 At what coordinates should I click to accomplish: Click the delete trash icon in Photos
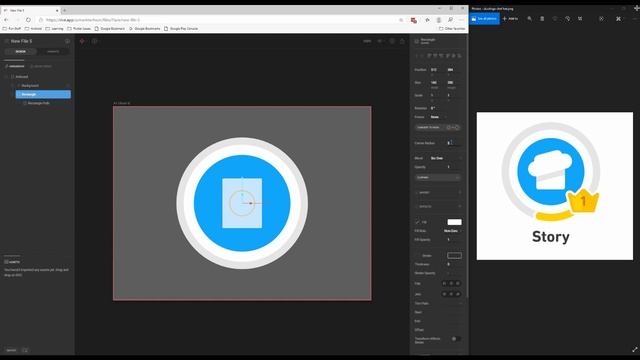pyautogui.click(x=542, y=19)
